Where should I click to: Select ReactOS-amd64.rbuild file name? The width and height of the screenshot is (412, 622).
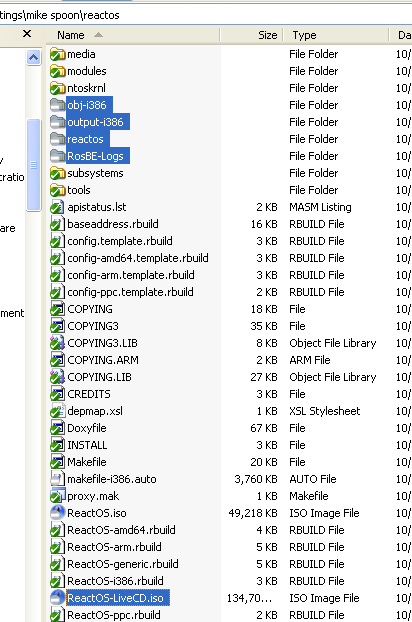pyautogui.click(x=121, y=530)
